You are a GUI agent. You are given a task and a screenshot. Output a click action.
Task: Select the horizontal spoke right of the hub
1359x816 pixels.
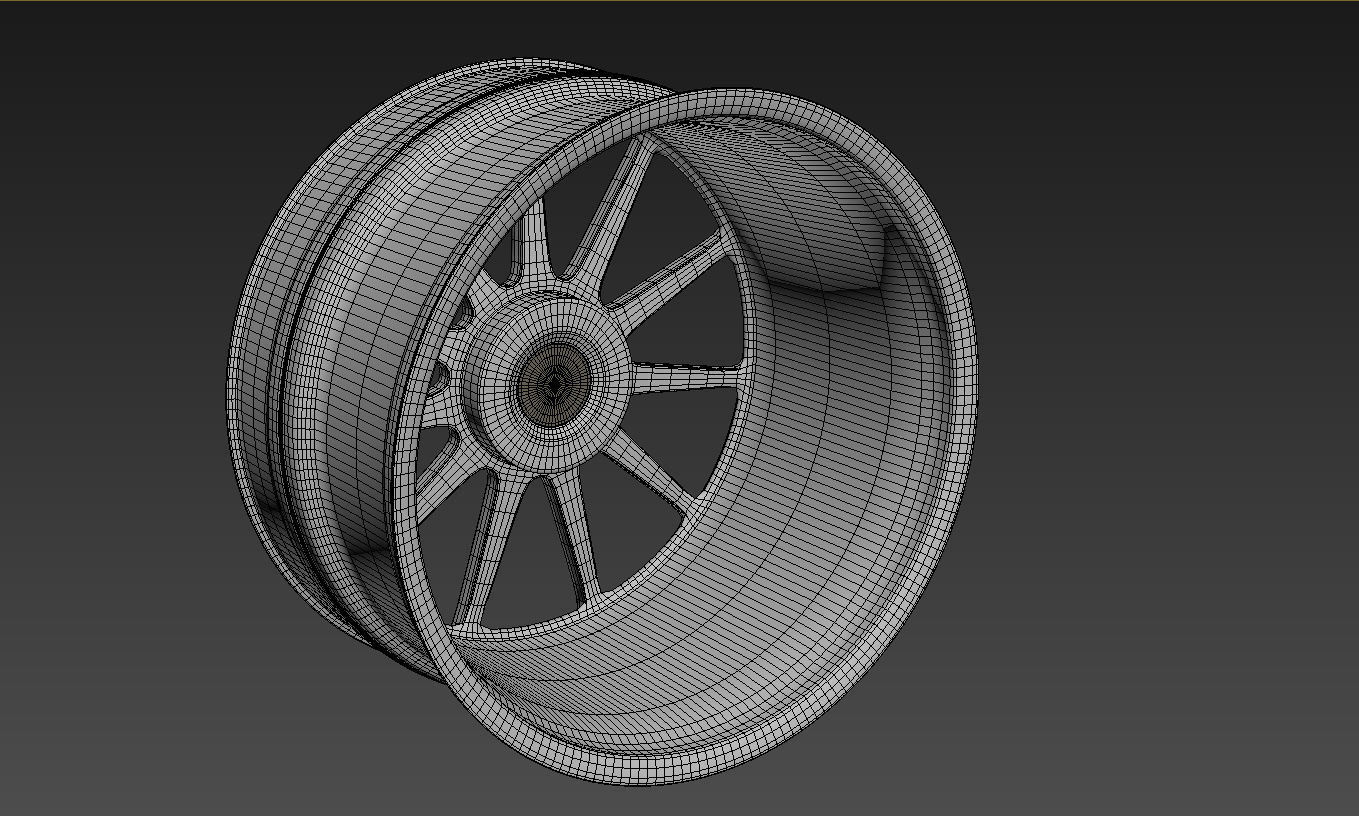(688, 378)
